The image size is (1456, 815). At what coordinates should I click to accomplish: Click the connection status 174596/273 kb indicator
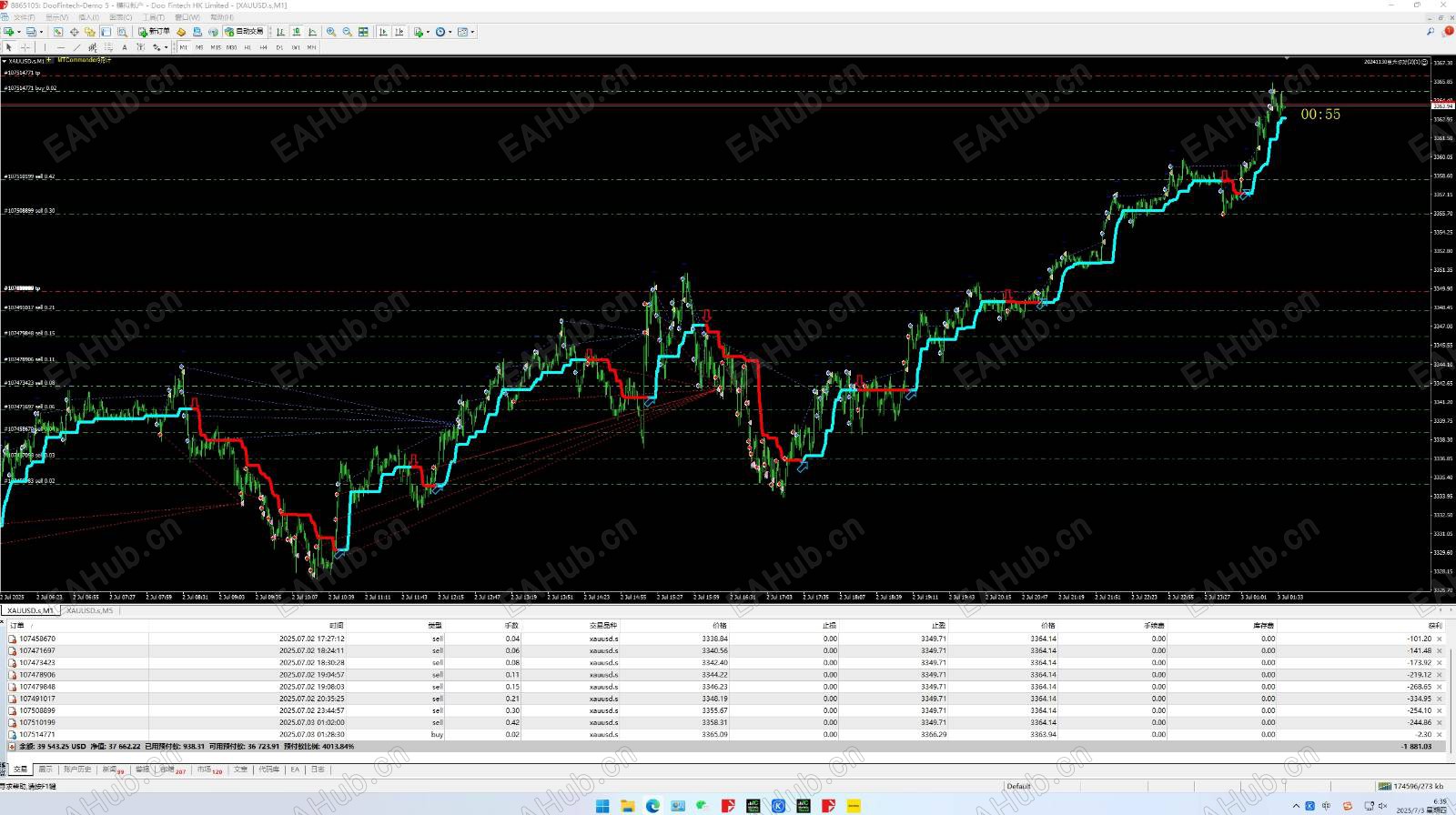(x=1411, y=786)
